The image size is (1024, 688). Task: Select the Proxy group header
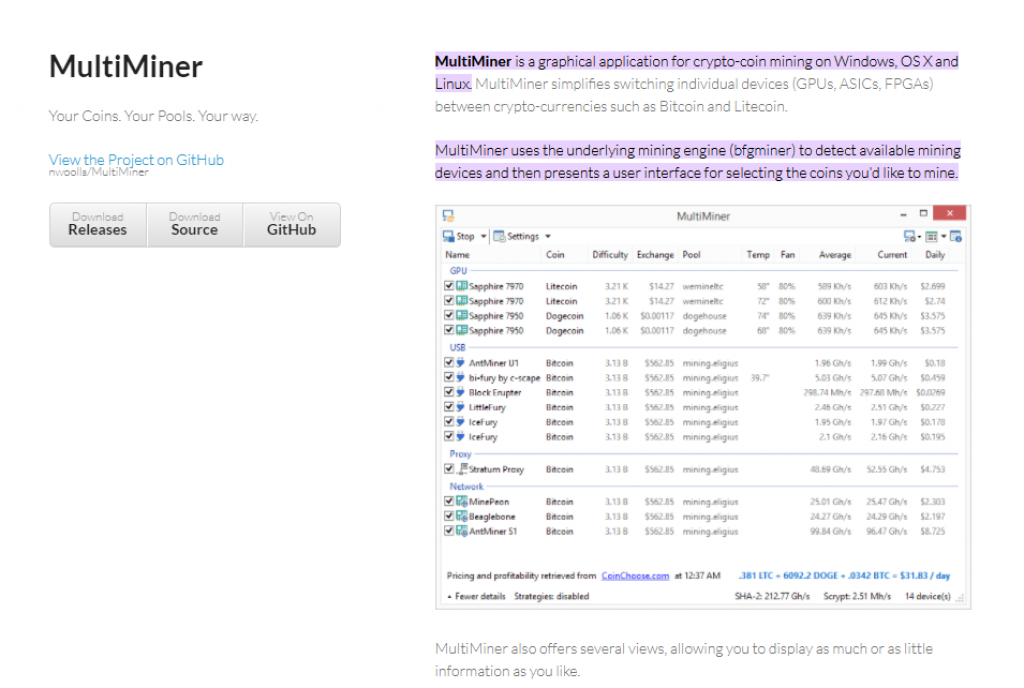[460, 454]
